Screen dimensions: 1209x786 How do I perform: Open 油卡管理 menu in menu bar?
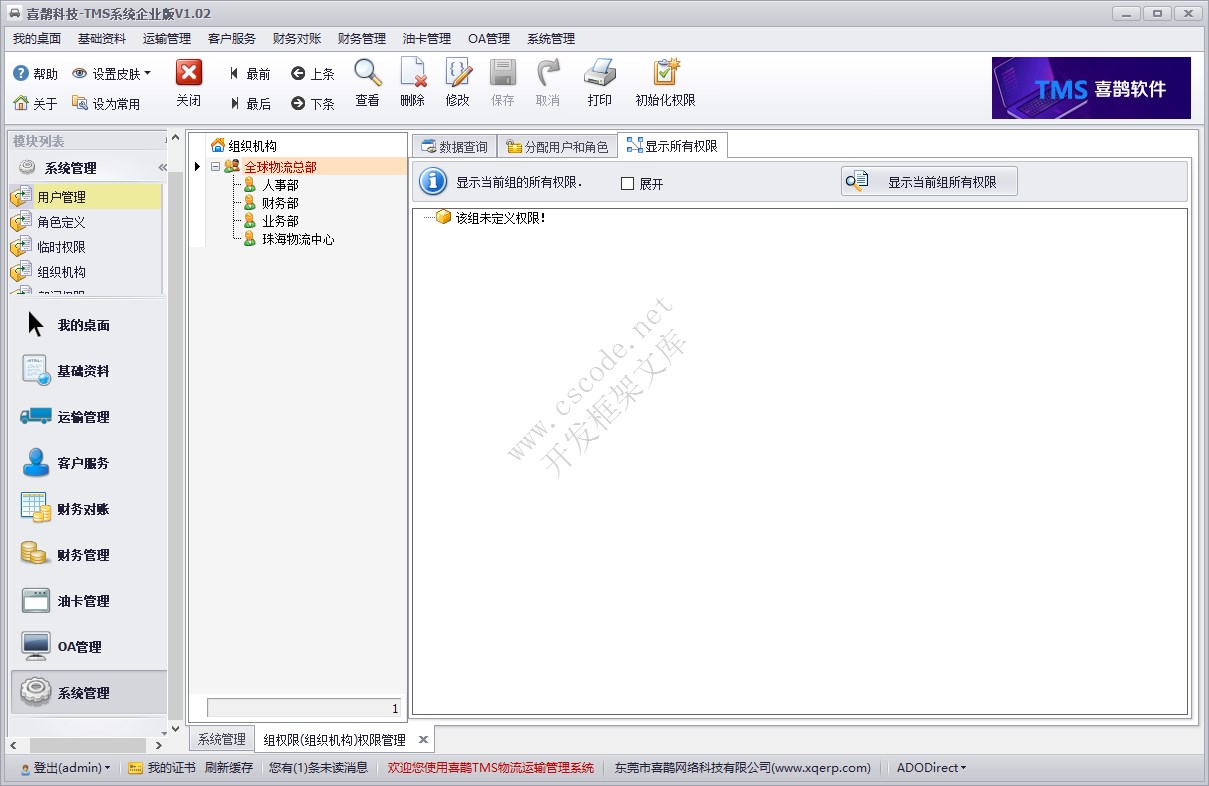pos(427,39)
